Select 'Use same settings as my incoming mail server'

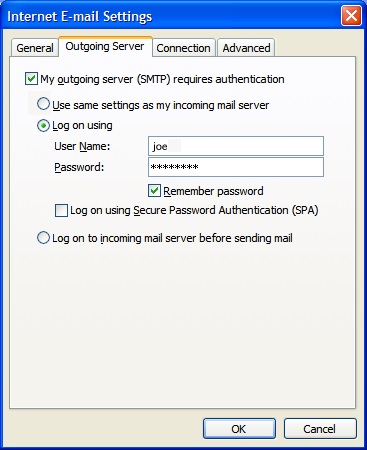[x=43, y=104]
